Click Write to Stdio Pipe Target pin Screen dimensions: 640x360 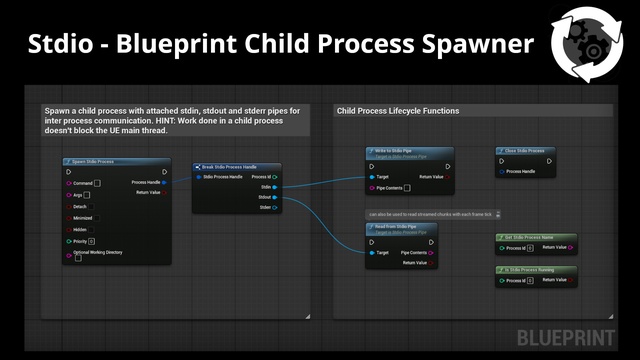click(x=372, y=177)
